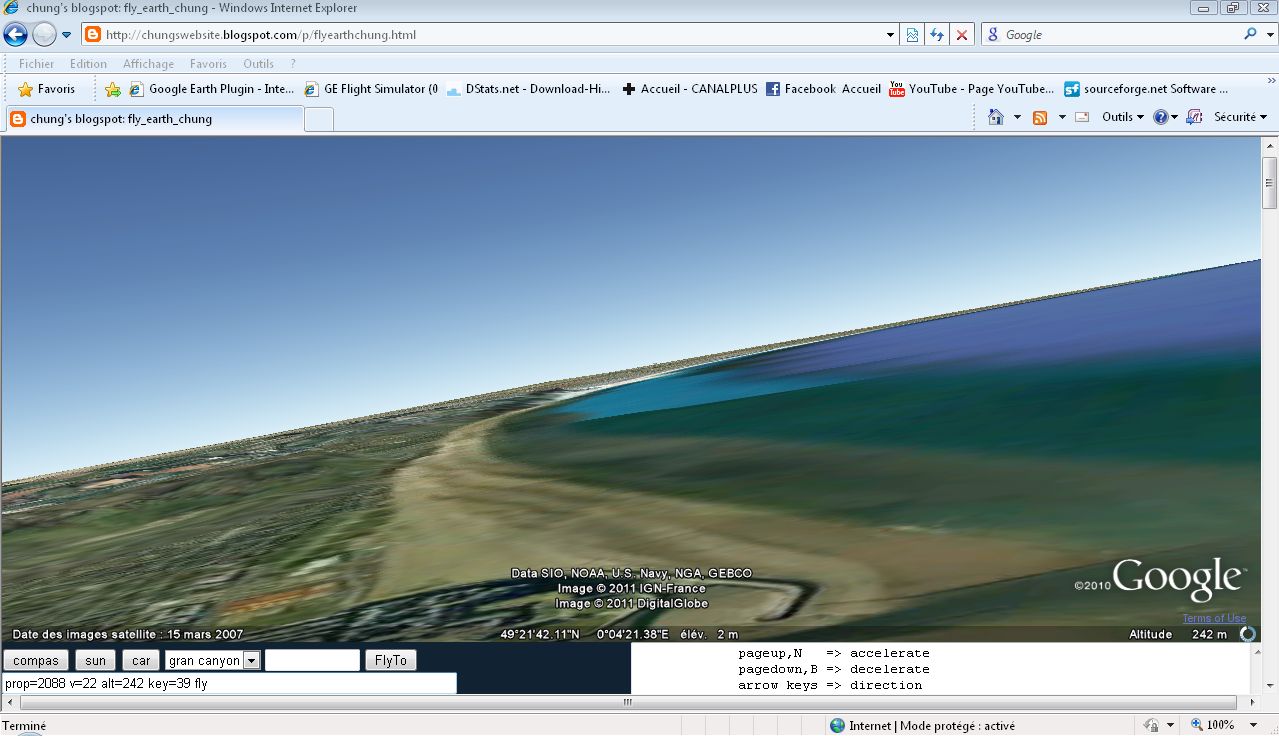Click the 49°21'42.11"N coordinates text
Image resolution: width=1279 pixels, height=736 pixels.
point(540,634)
